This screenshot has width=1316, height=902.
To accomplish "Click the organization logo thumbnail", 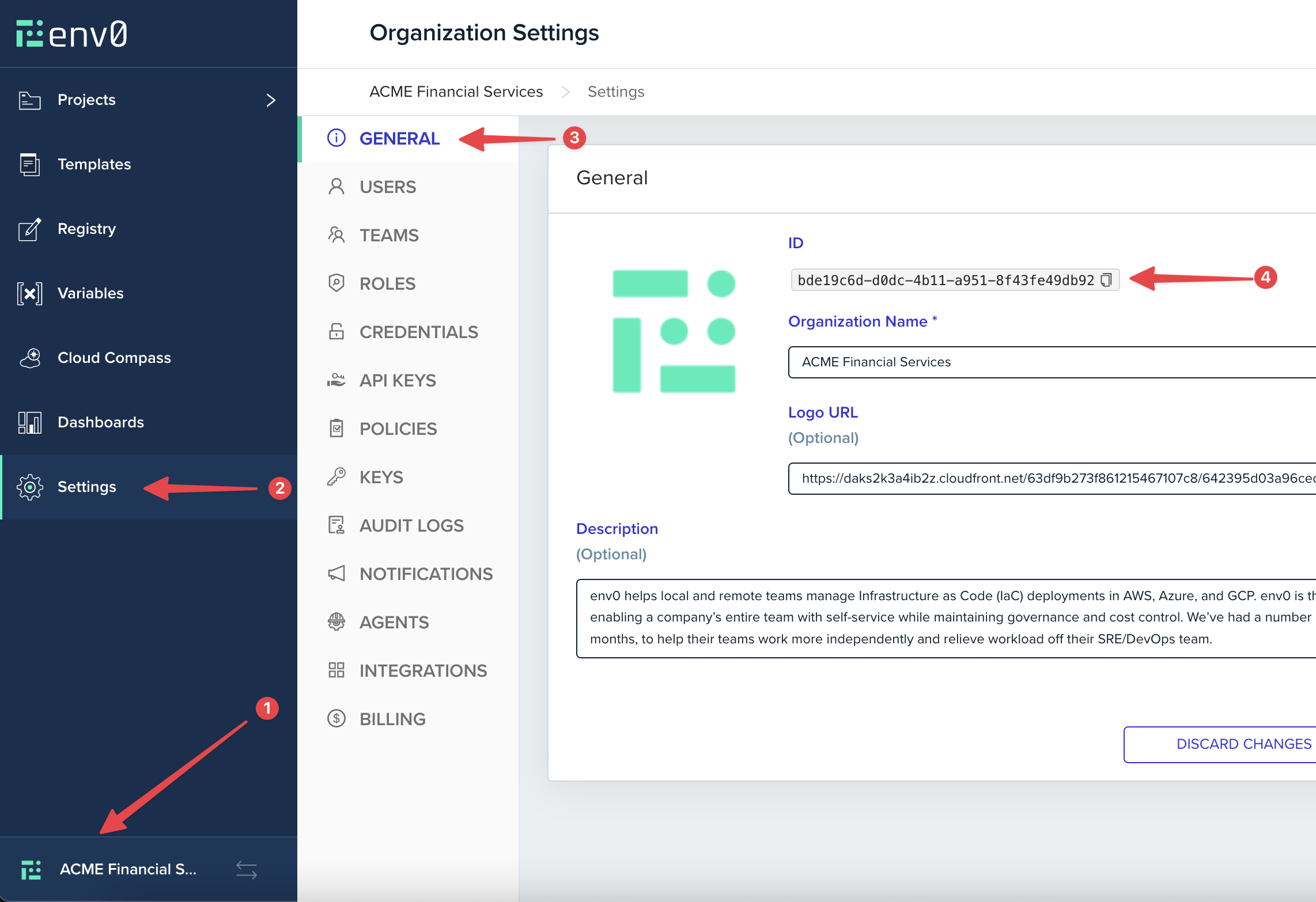I will (x=674, y=331).
